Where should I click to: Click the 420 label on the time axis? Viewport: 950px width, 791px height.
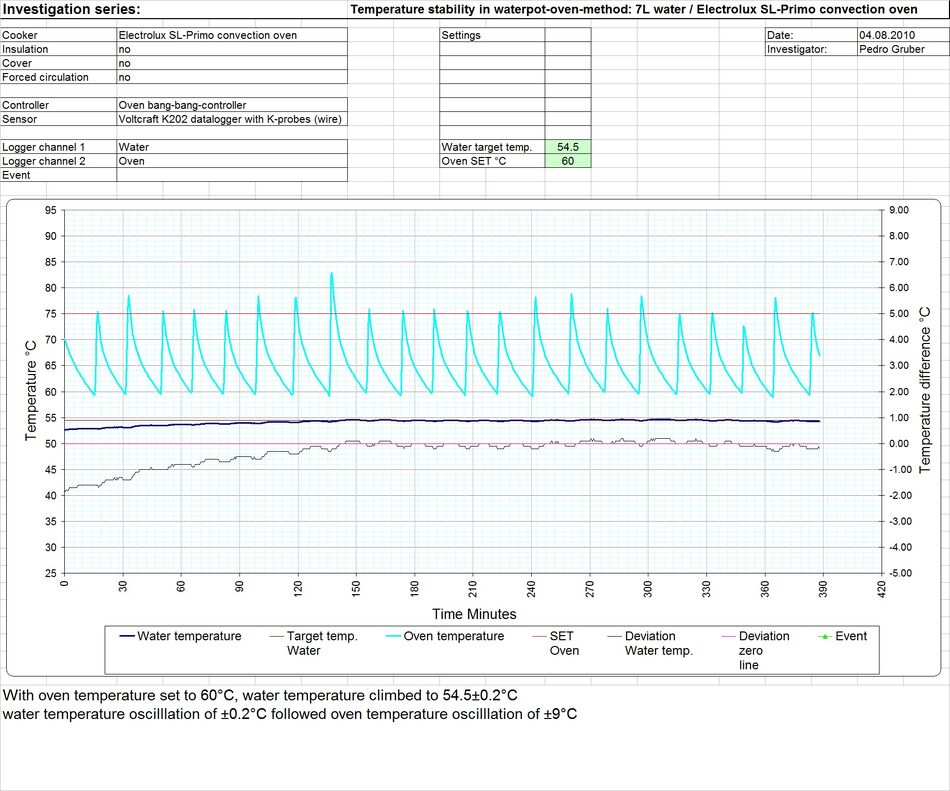pyautogui.click(x=881, y=588)
